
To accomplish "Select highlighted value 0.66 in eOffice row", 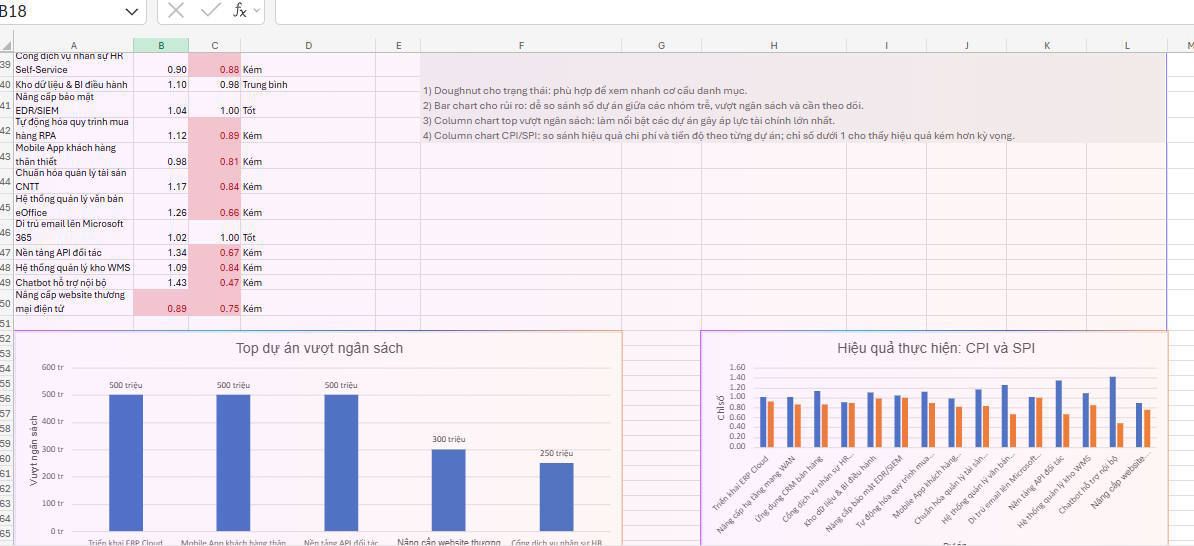I will pyautogui.click(x=215, y=206).
